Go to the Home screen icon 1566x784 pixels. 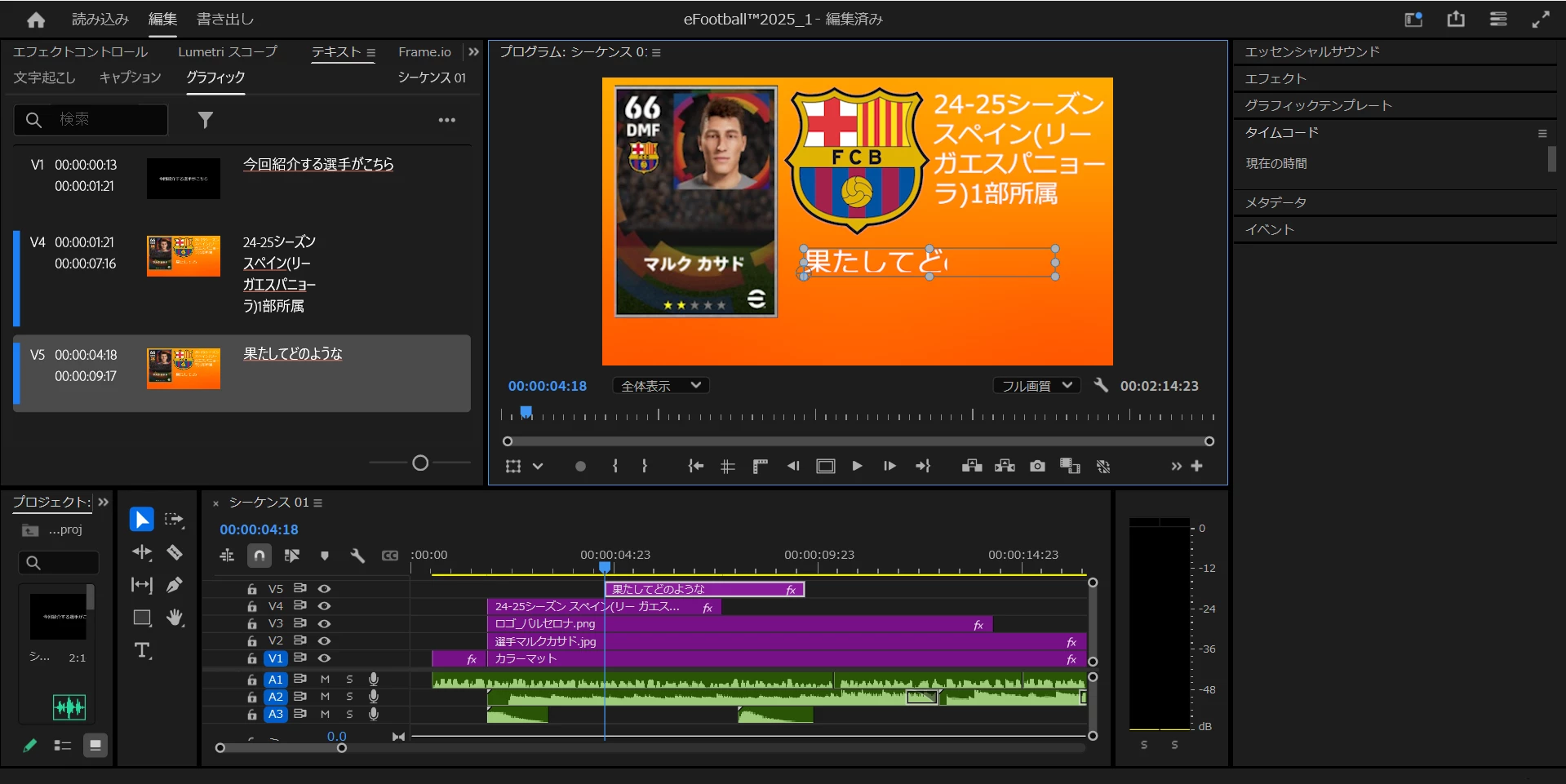[36, 20]
